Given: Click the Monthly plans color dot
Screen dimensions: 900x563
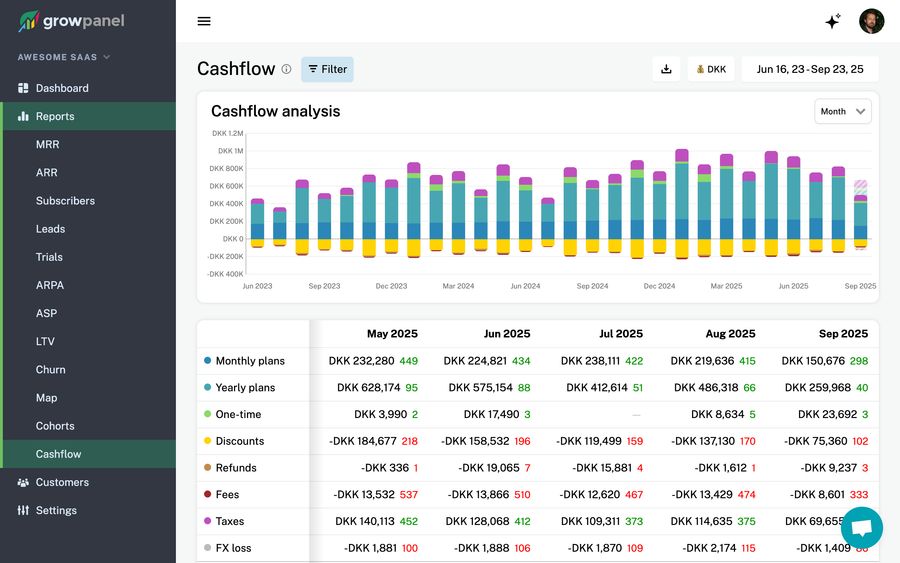Looking at the screenshot, I should pyautogui.click(x=207, y=361).
